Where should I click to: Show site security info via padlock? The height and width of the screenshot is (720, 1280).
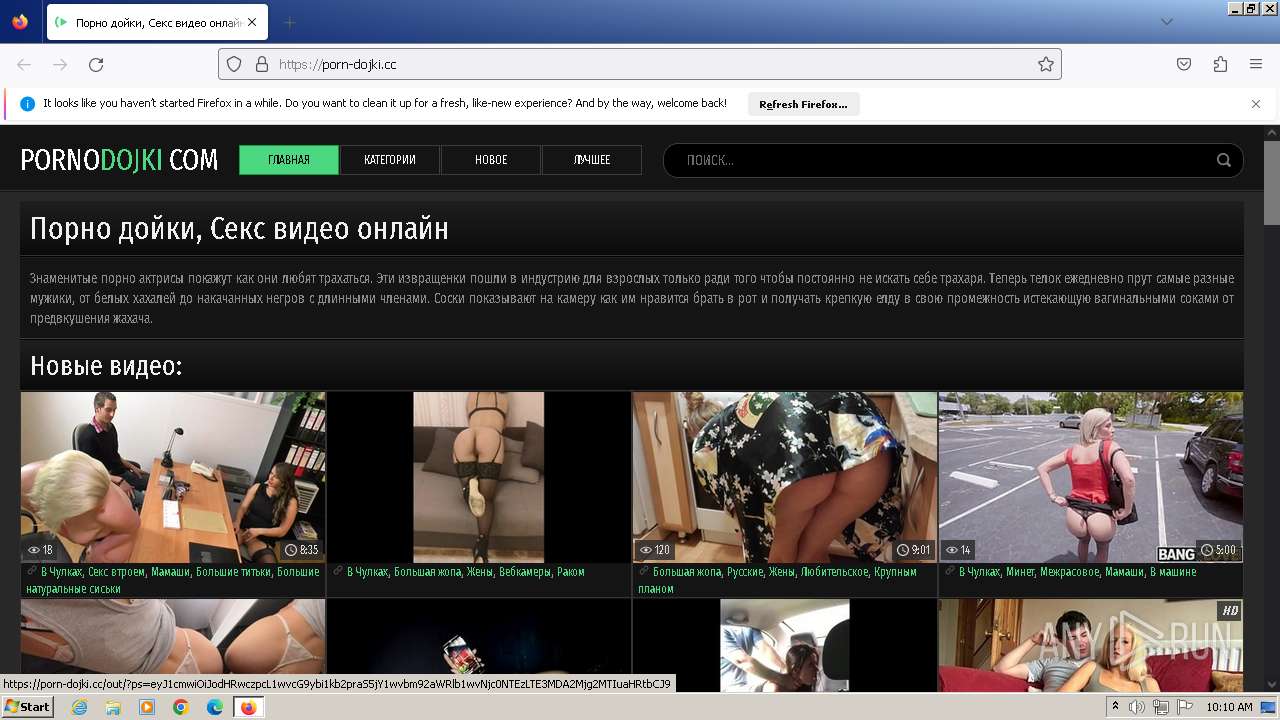pos(262,64)
